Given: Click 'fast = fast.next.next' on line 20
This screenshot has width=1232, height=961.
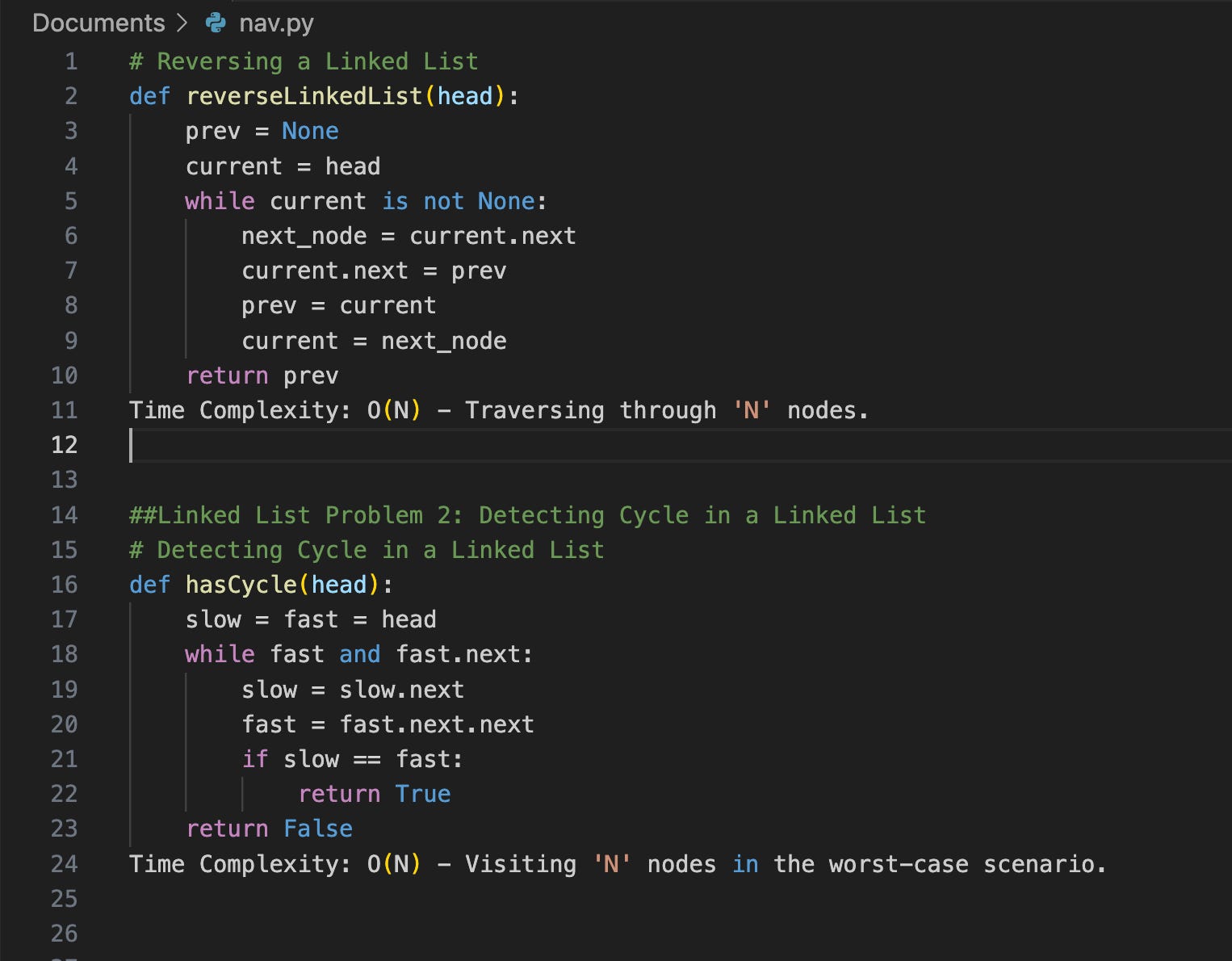Looking at the screenshot, I should click(x=388, y=724).
